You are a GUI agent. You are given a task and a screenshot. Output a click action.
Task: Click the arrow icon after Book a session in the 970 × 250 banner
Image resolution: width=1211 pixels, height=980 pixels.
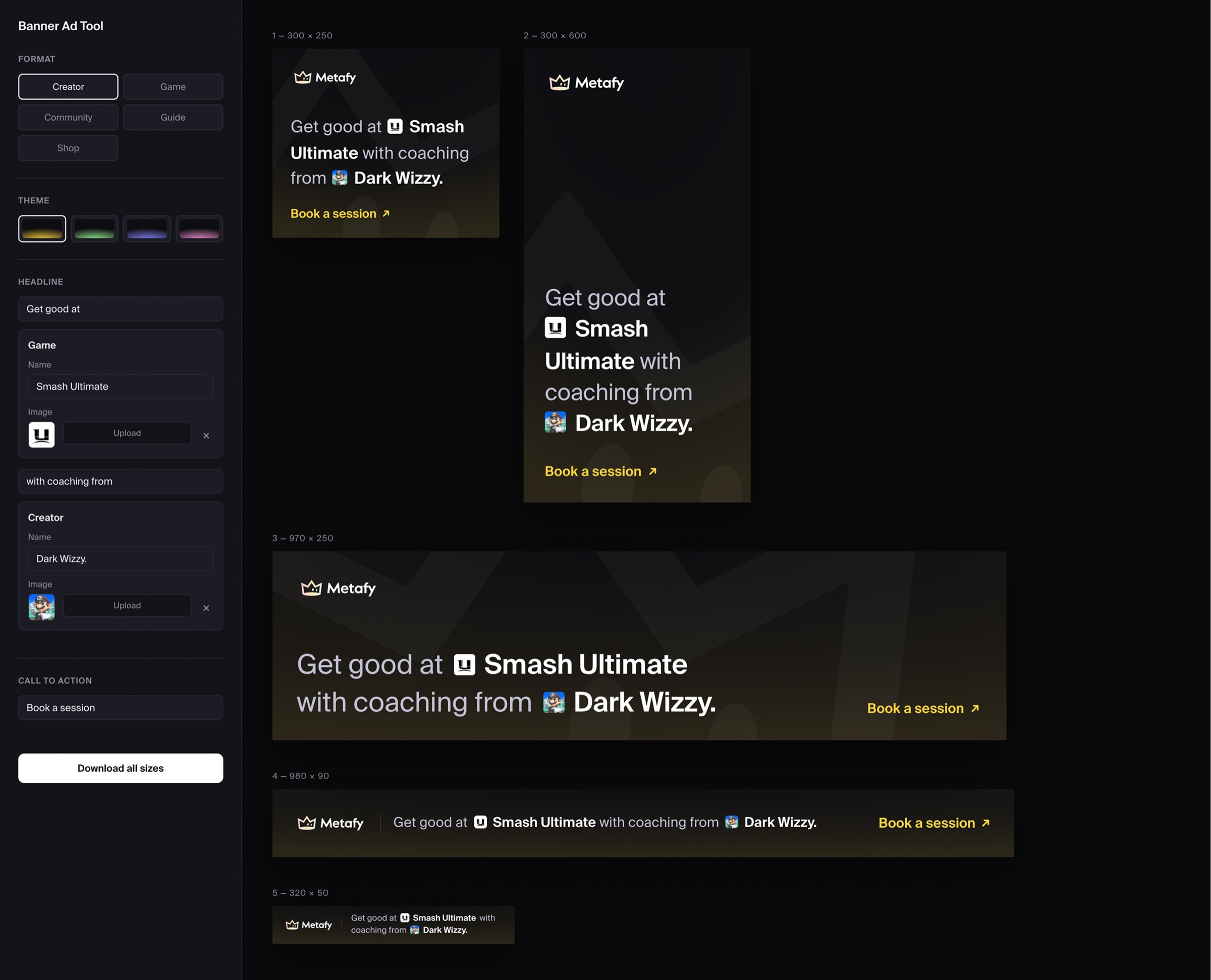(x=975, y=709)
